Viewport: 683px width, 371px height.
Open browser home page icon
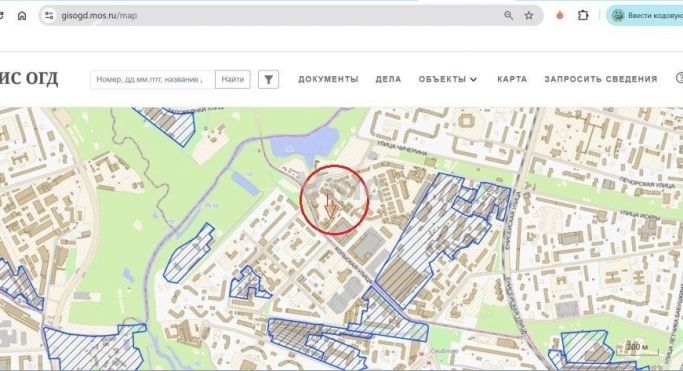click(22, 16)
